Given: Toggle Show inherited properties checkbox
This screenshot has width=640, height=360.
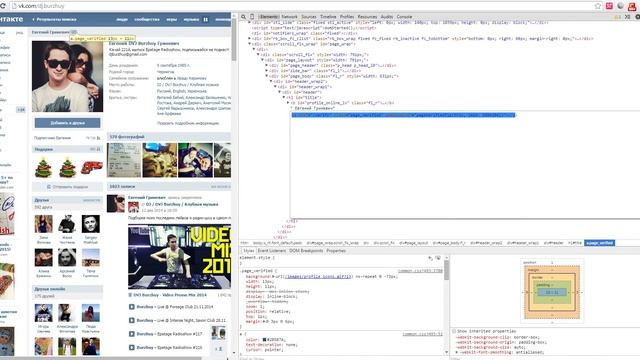Looking at the screenshot, I should pyautogui.click(x=454, y=331).
